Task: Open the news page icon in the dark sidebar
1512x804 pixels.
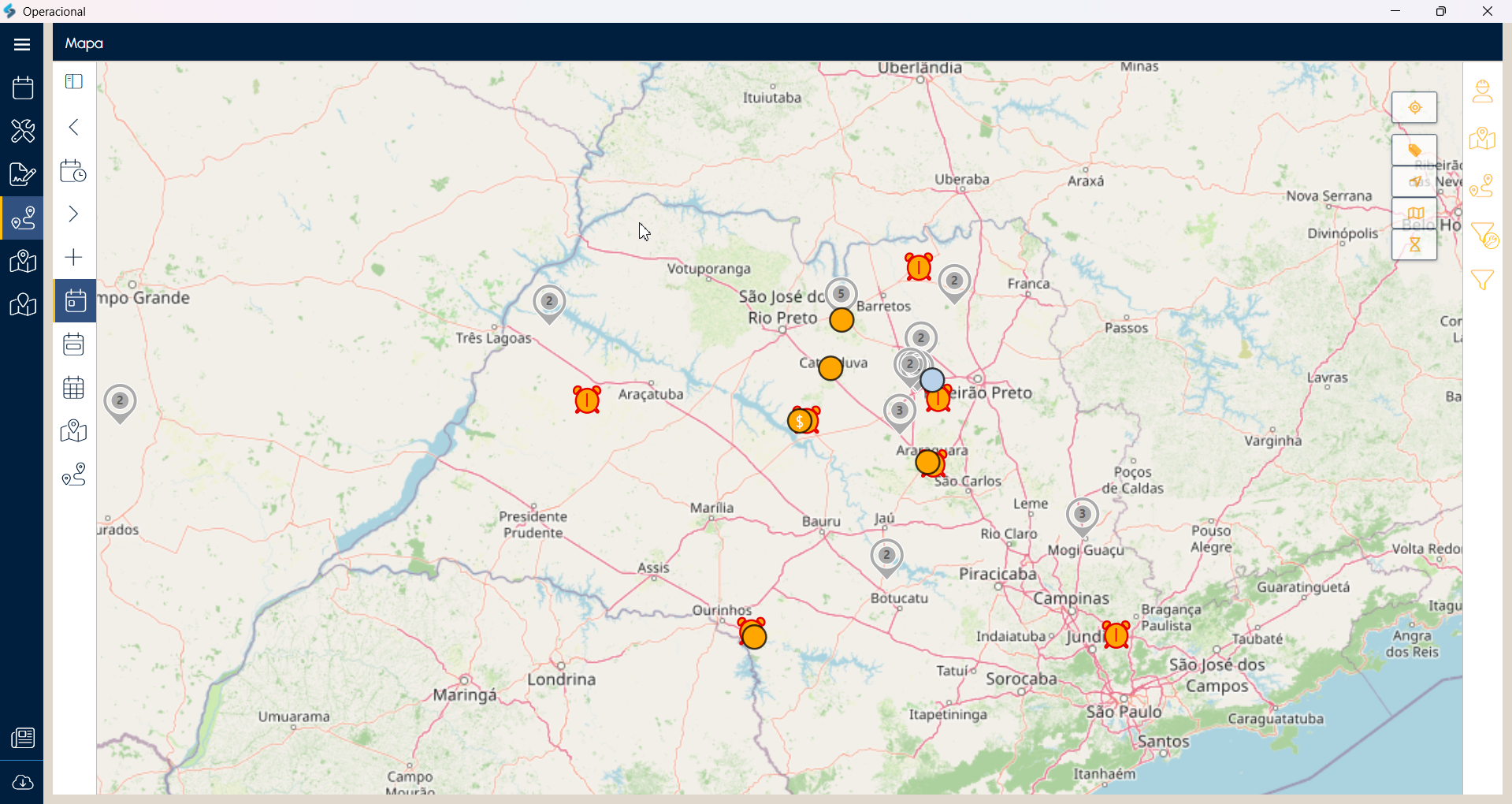Action: (22, 738)
